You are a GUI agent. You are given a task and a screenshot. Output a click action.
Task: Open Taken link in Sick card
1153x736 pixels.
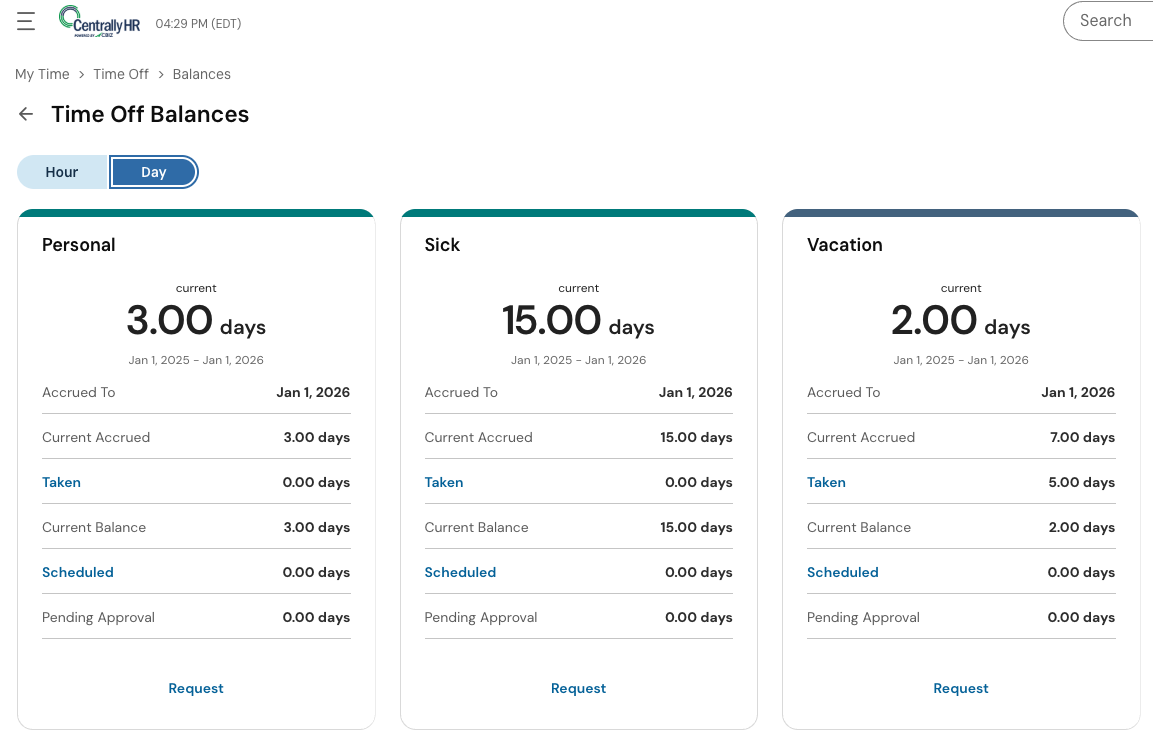[444, 482]
